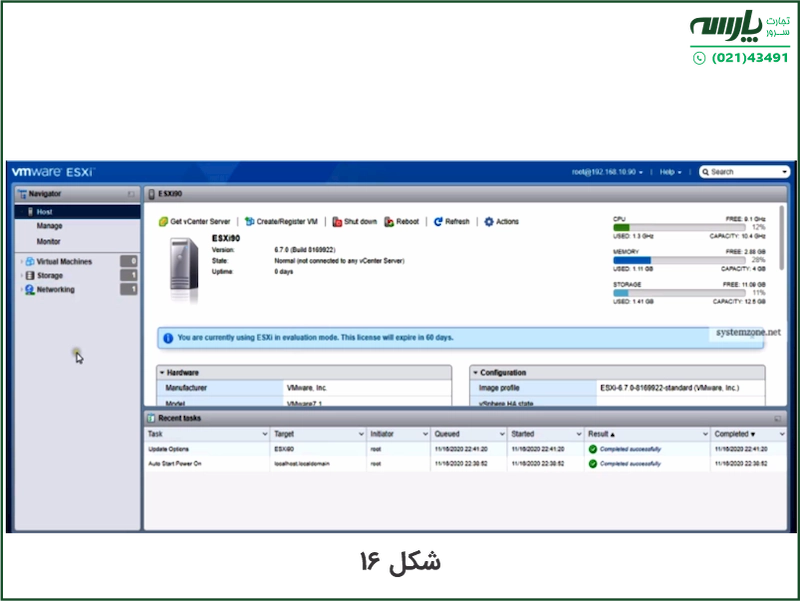The image size is (800, 601).
Task: Open the Queued column dropdown
Action: (502, 434)
